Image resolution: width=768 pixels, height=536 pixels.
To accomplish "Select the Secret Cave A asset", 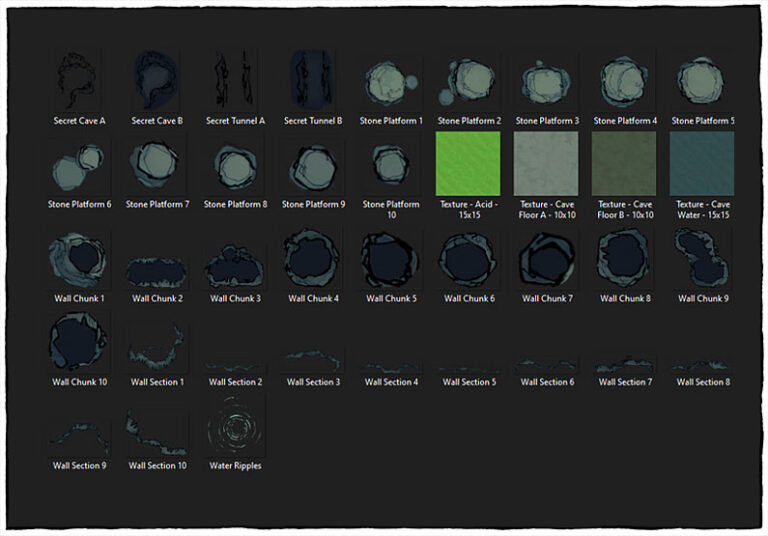I will tap(79, 80).
